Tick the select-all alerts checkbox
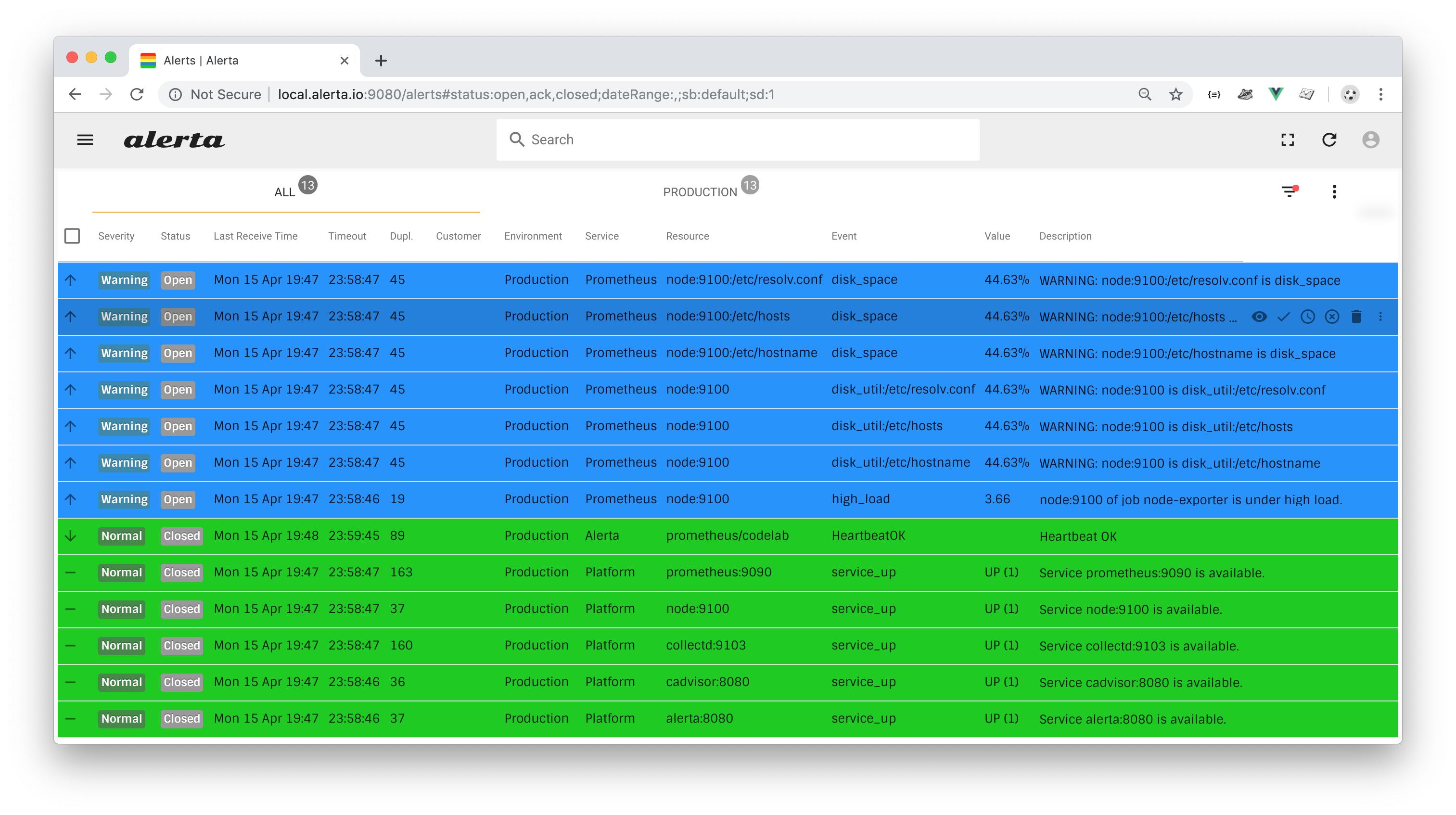 pyautogui.click(x=72, y=236)
